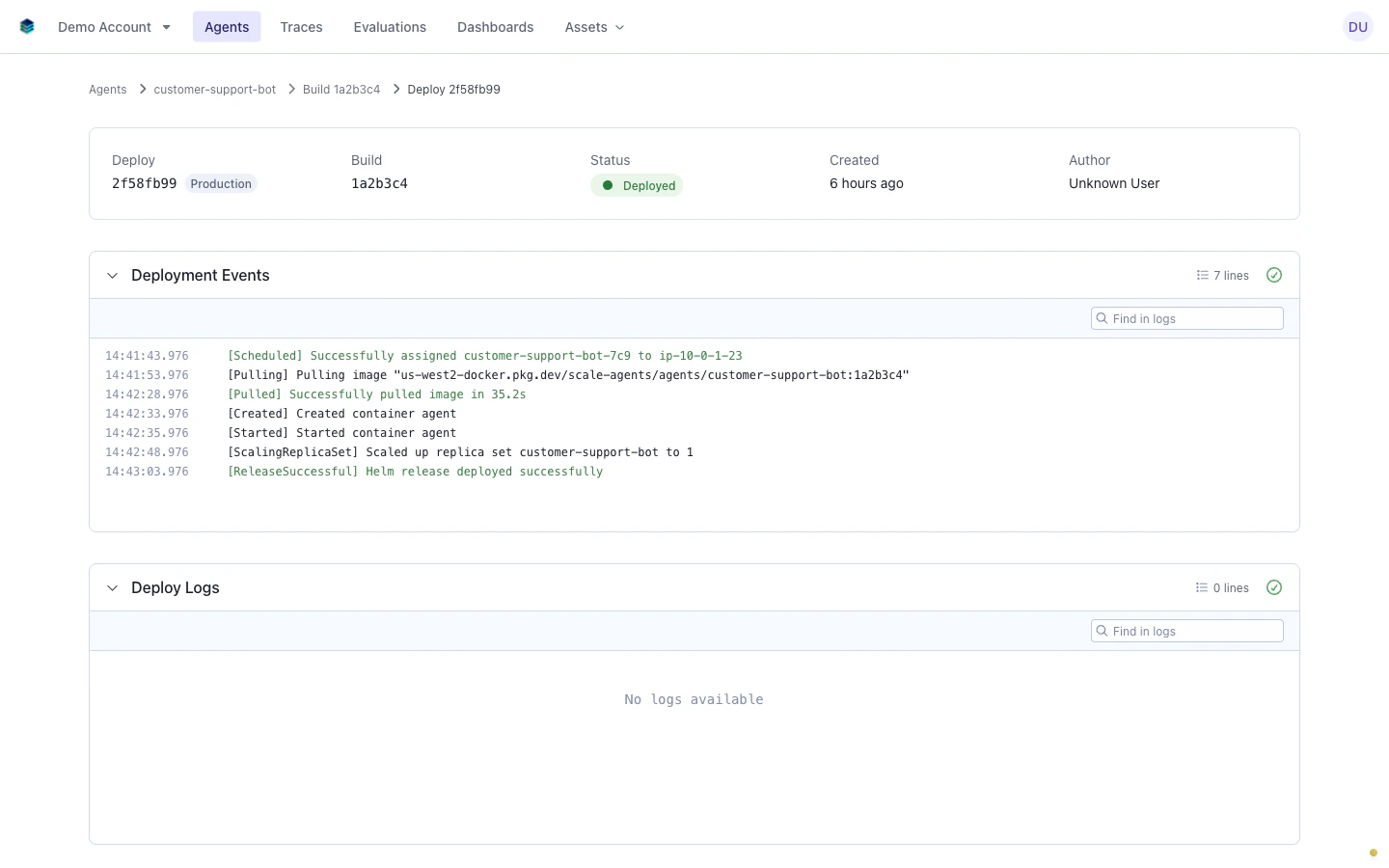The height and width of the screenshot is (868, 1389).
Task: Click the Author value Unknown User
Action: 1114,183
